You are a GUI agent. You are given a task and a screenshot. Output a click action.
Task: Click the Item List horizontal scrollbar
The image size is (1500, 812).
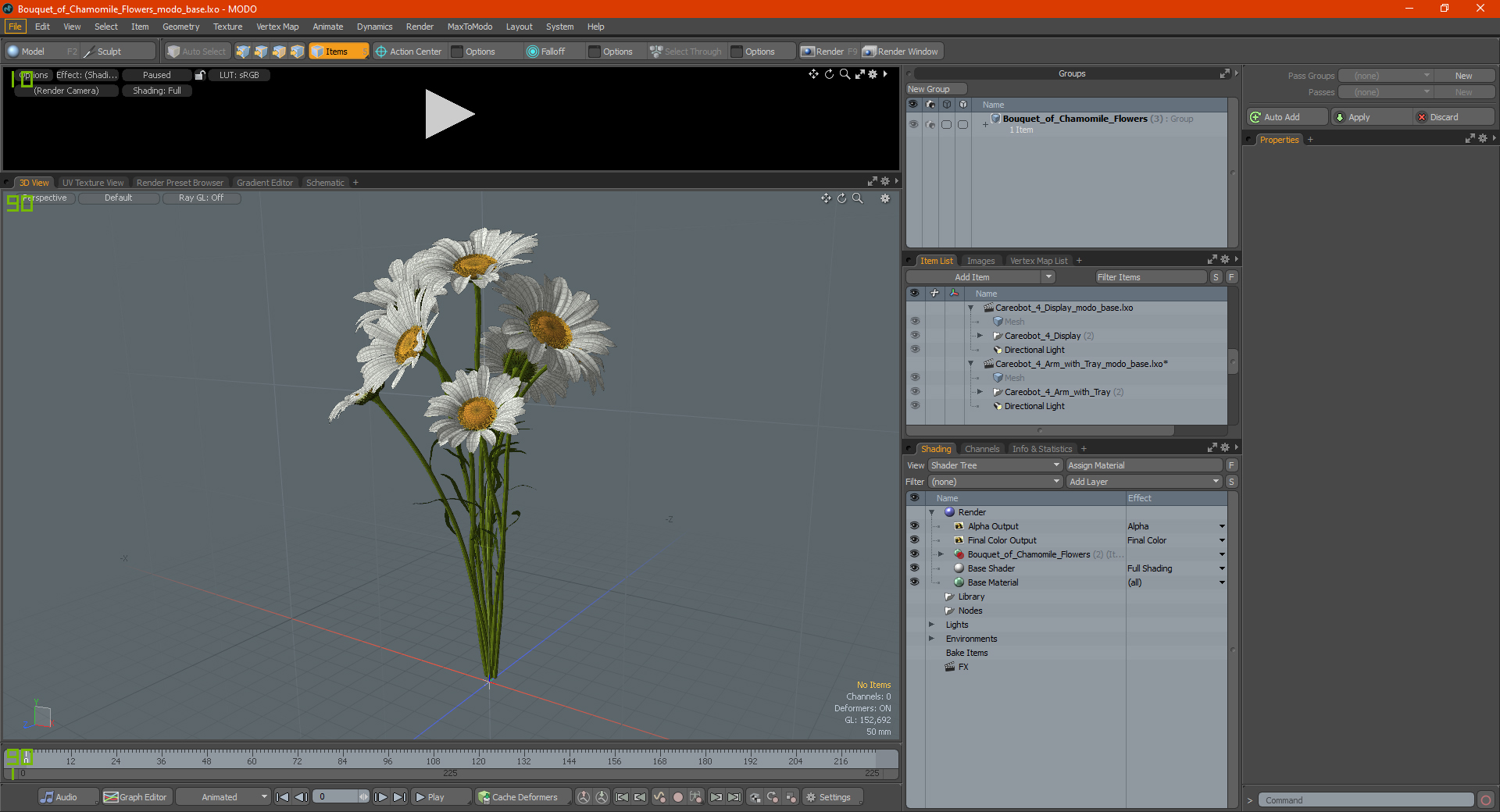[x=1040, y=430]
